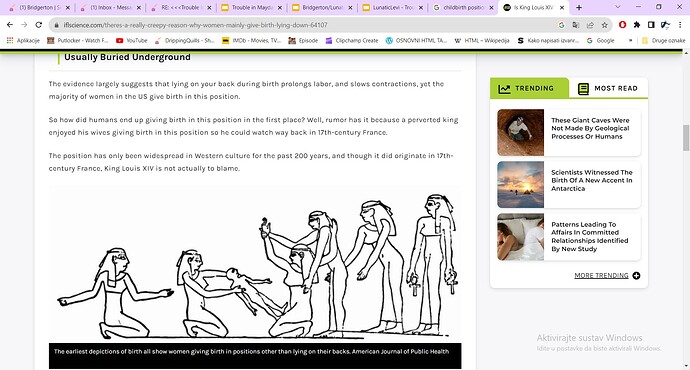Viewport: 690px width, 370px height.
Task: Reload the current page
Action: 39,25
